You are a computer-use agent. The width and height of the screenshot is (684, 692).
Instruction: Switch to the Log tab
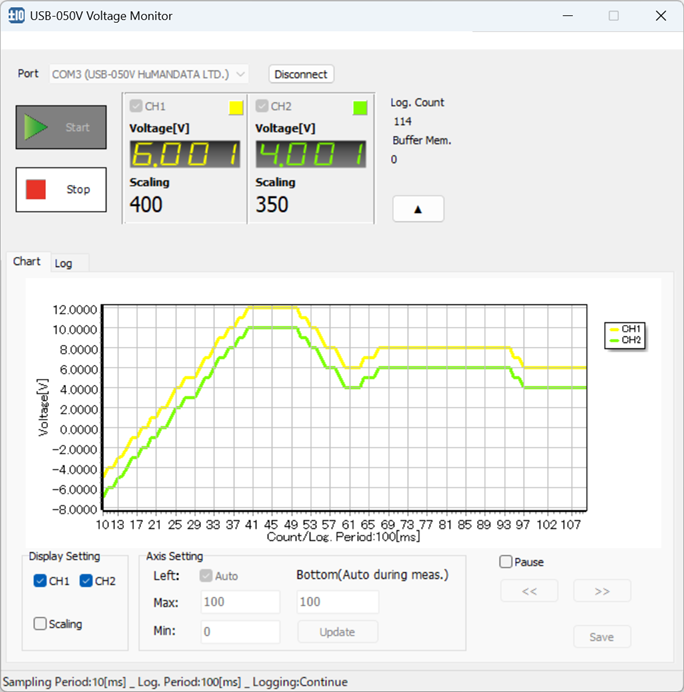point(64,263)
